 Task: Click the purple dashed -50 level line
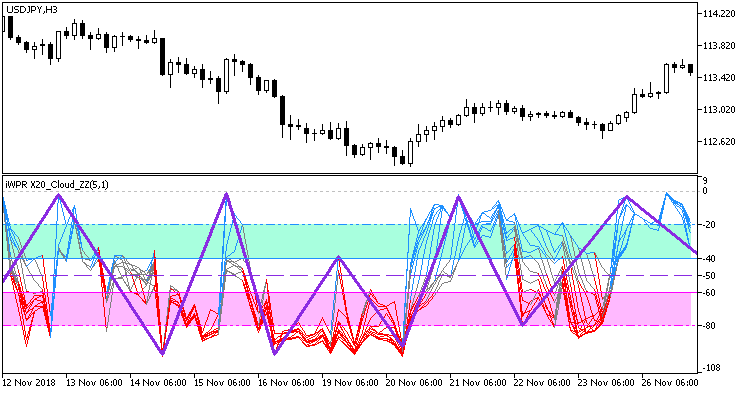(350, 275)
